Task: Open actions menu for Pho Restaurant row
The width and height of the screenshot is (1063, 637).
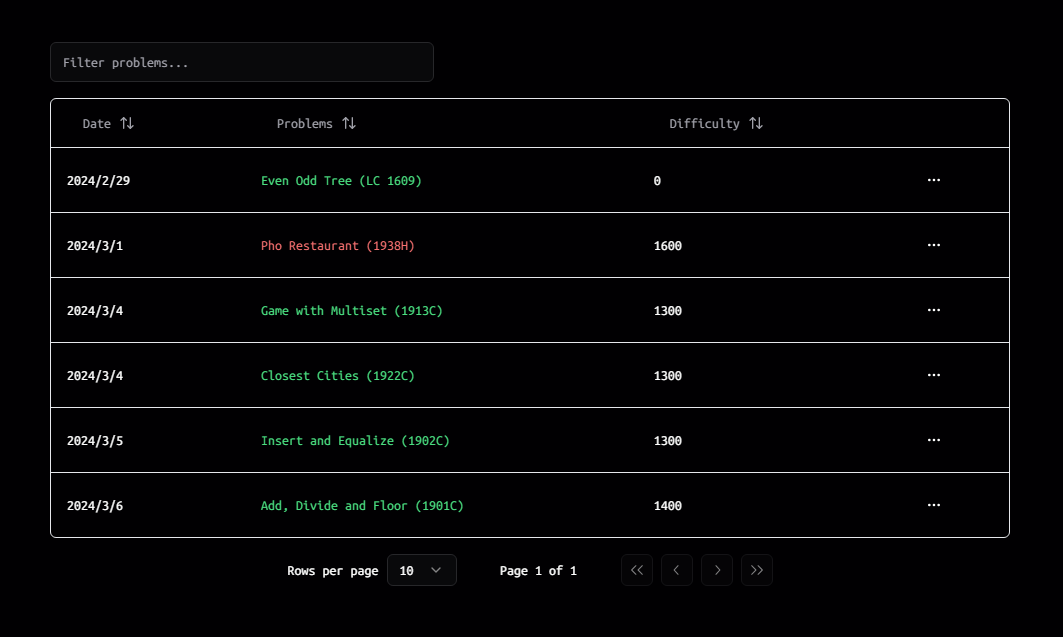Action: pos(933,245)
